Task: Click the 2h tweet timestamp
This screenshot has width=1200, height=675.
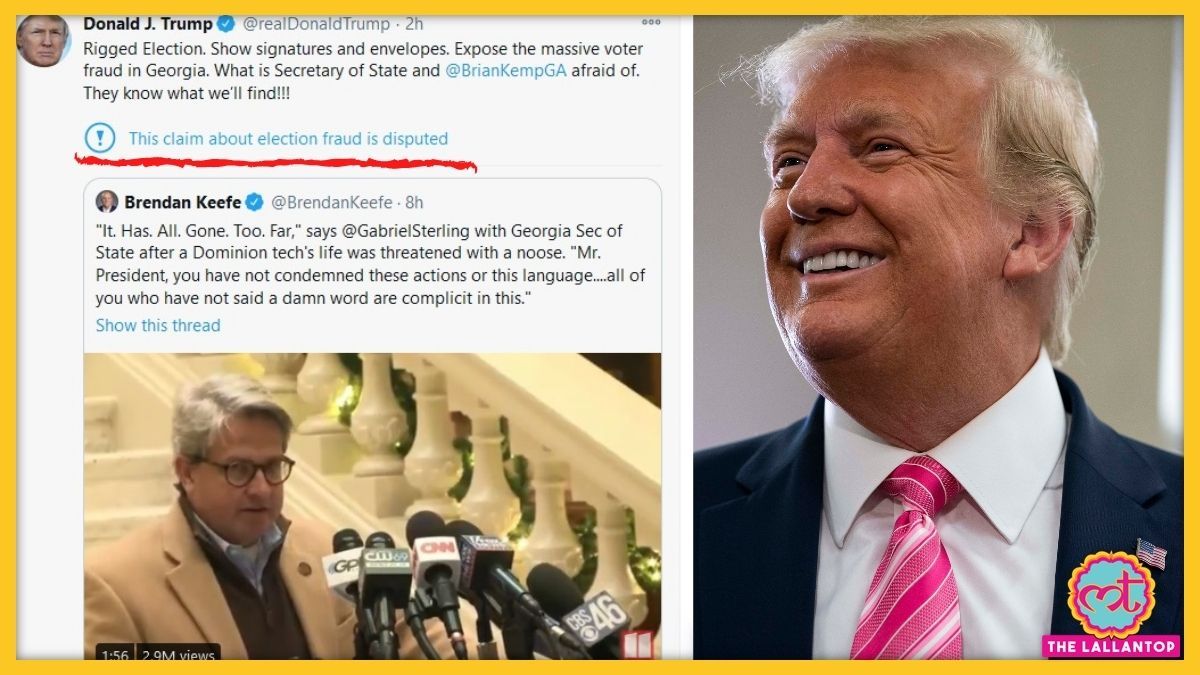Action: [414, 24]
